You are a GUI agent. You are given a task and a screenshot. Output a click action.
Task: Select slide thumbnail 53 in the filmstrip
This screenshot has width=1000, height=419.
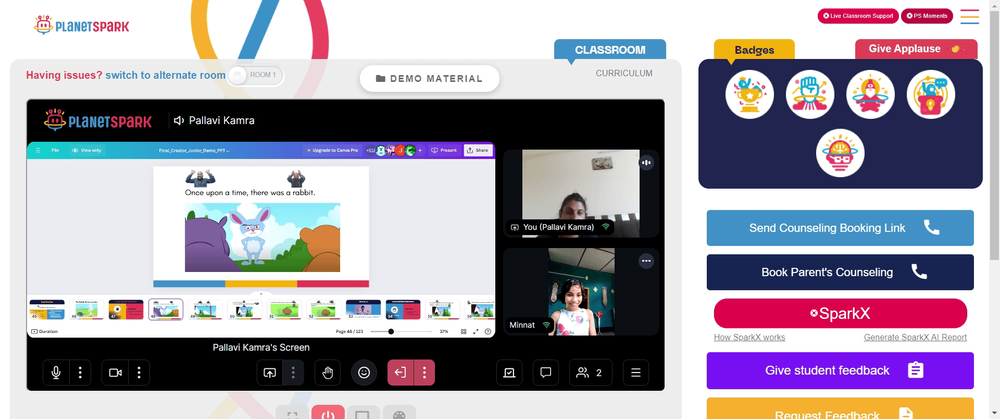(363, 310)
